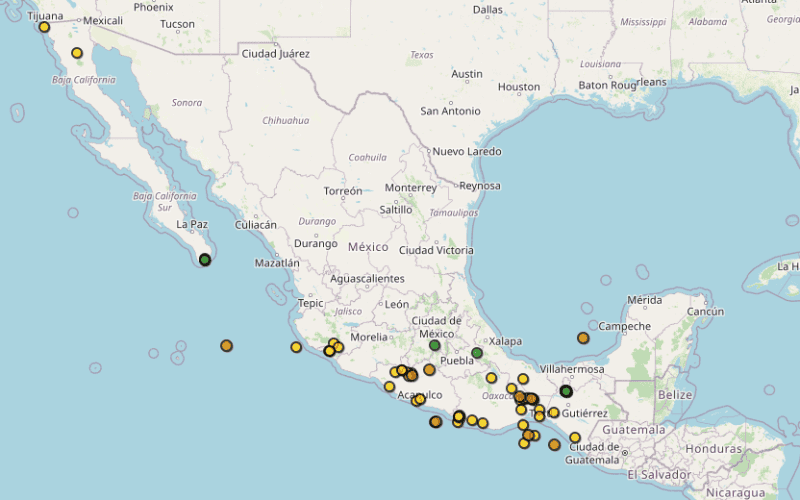Image resolution: width=800 pixels, height=500 pixels.
Task: Select the yellow marker in northern Baja California
Action: point(77,53)
